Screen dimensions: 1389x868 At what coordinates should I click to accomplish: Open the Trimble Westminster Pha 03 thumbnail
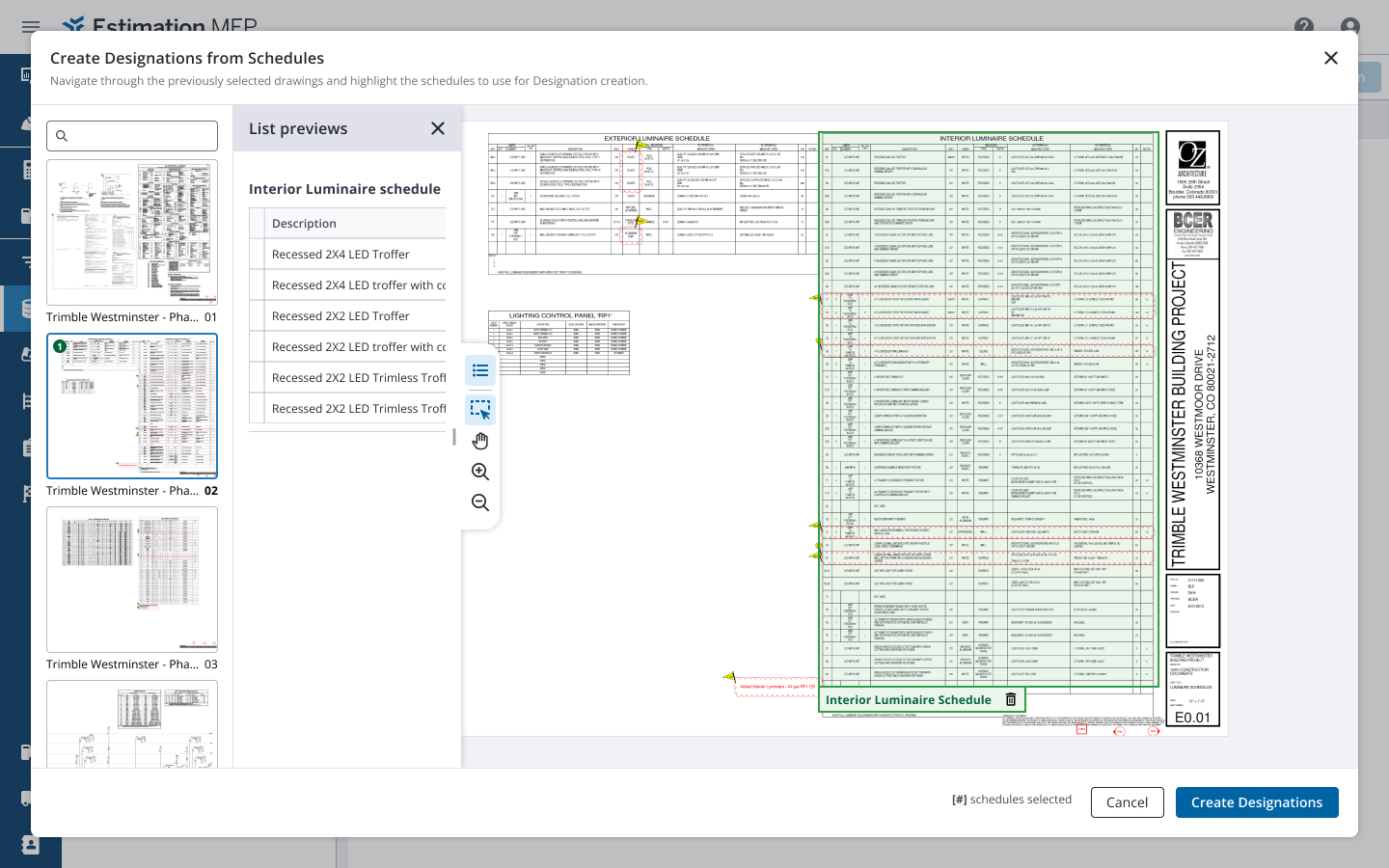[x=132, y=580]
